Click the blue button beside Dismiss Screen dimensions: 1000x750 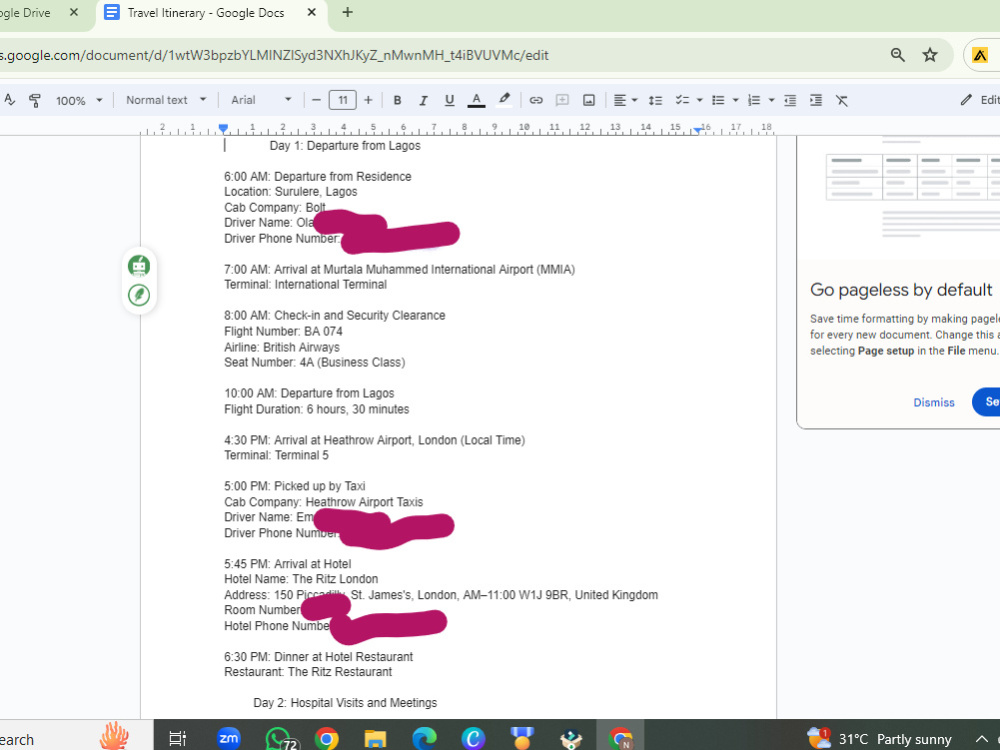[x=987, y=402]
